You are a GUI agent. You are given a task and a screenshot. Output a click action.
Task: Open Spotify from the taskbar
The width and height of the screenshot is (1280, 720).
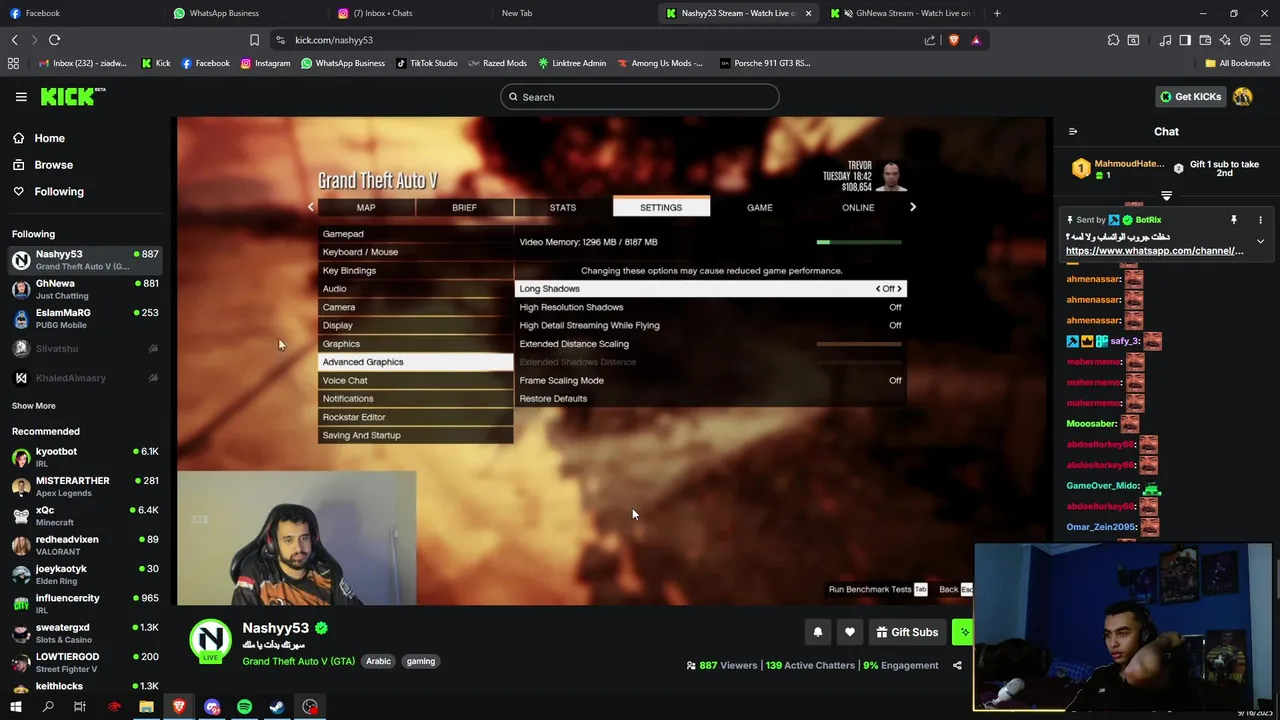(x=244, y=707)
